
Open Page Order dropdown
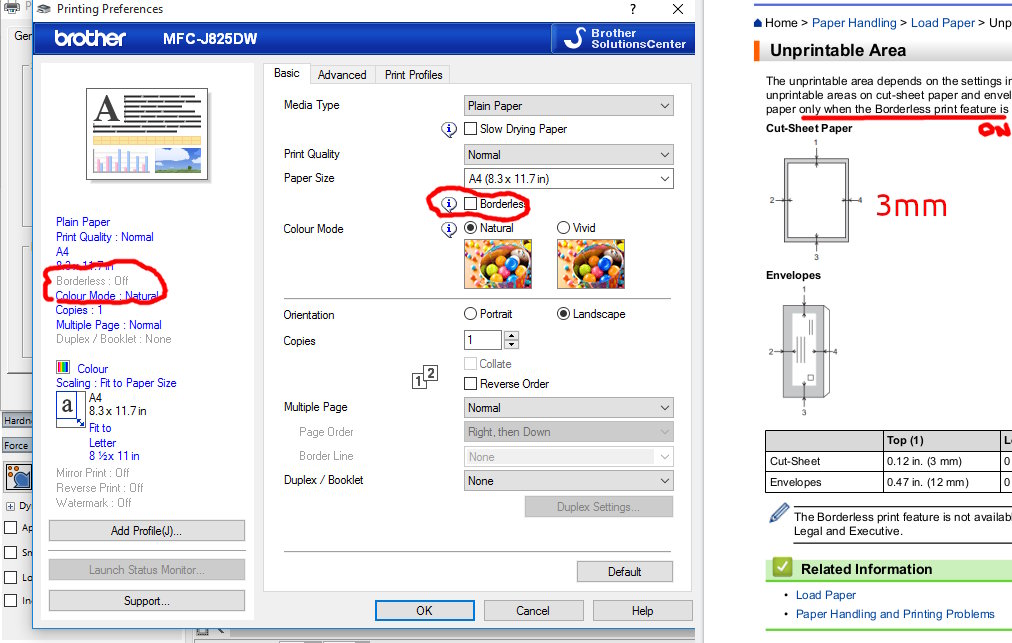pyautogui.click(x=569, y=432)
